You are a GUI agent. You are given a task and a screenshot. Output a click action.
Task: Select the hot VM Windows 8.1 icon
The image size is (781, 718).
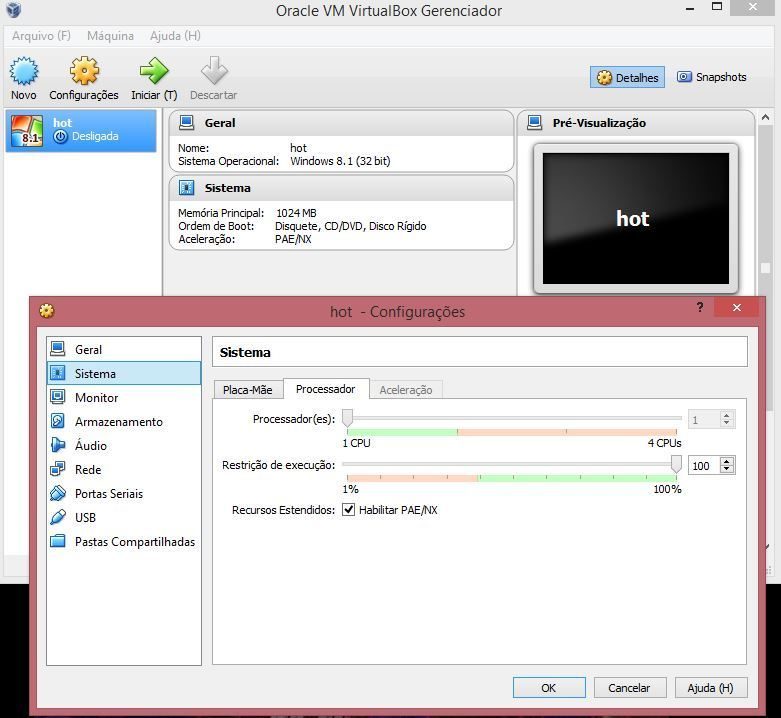(x=27, y=130)
